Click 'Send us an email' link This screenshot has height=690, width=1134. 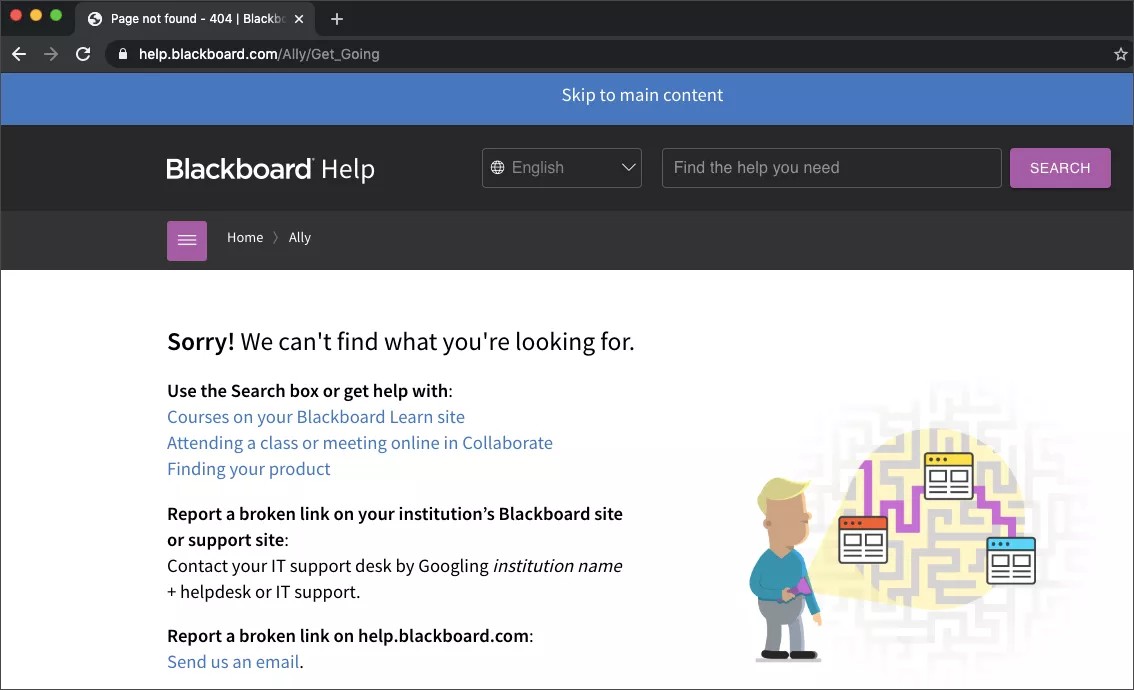tap(233, 662)
